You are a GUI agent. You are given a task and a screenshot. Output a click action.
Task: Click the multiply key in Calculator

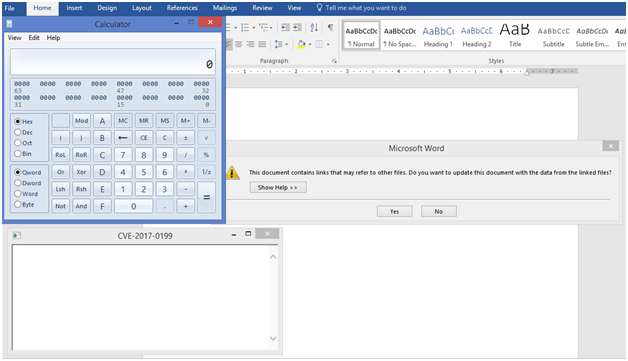[x=185, y=172]
